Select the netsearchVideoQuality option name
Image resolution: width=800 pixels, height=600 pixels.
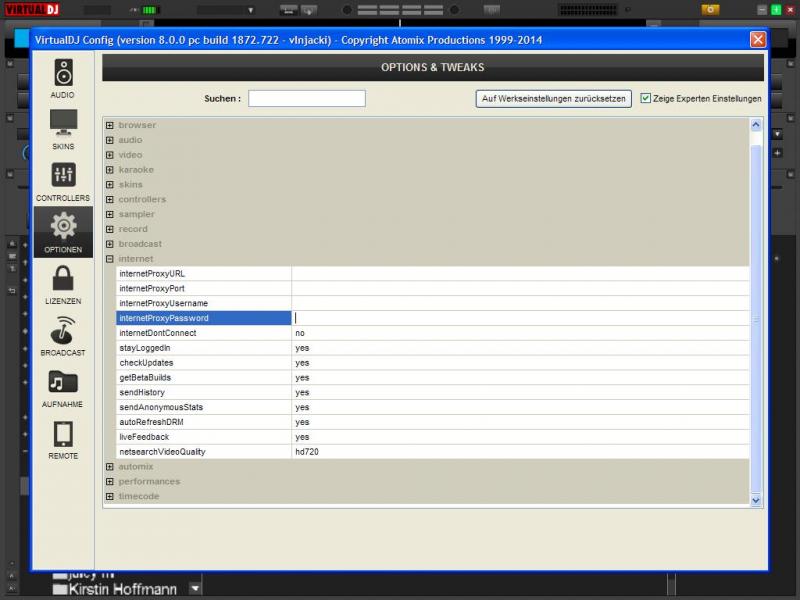point(162,452)
